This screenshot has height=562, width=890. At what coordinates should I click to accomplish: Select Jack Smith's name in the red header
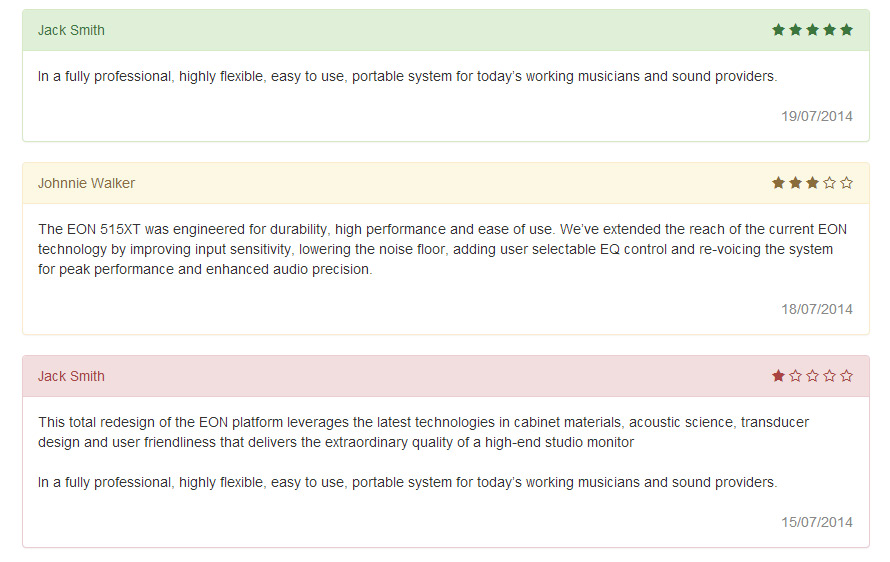click(71, 376)
